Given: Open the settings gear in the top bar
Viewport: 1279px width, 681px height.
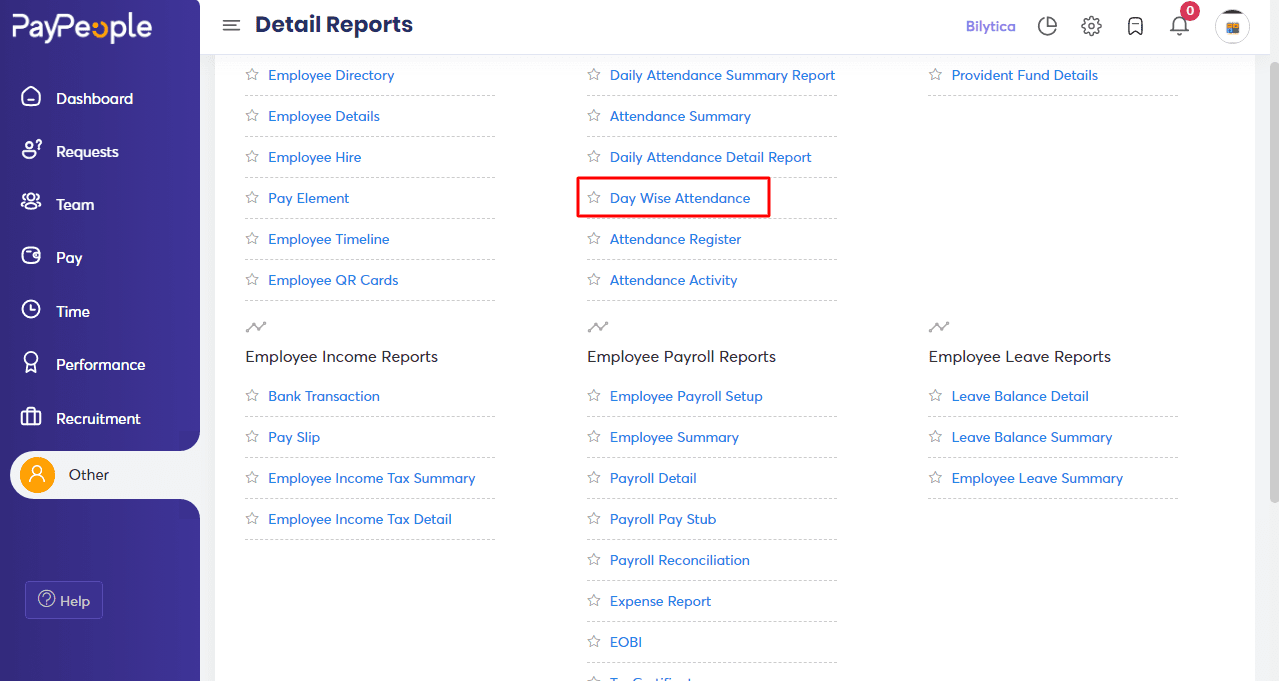Looking at the screenshot, I should (1091, 26).
